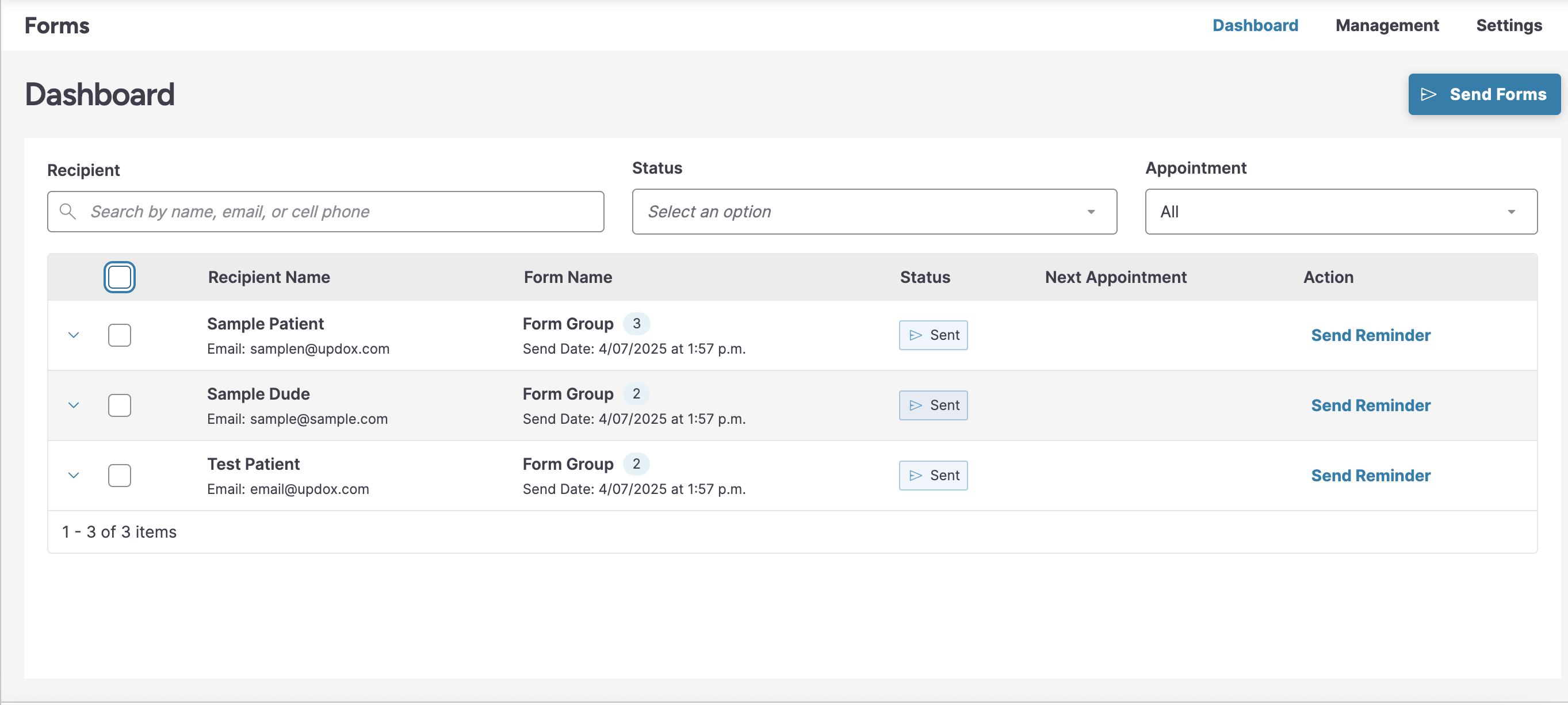Click the form count badge 2 for Test Patient
Image resolution: width=1568 pixels, height=705 pixels.
pos(636,463)
